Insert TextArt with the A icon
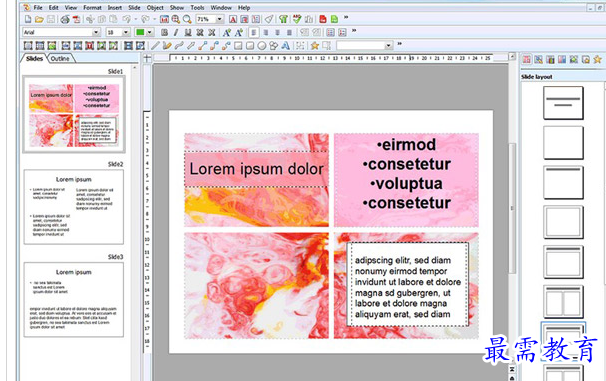Viewport: 606px width, 381px height. pos(285,46)
